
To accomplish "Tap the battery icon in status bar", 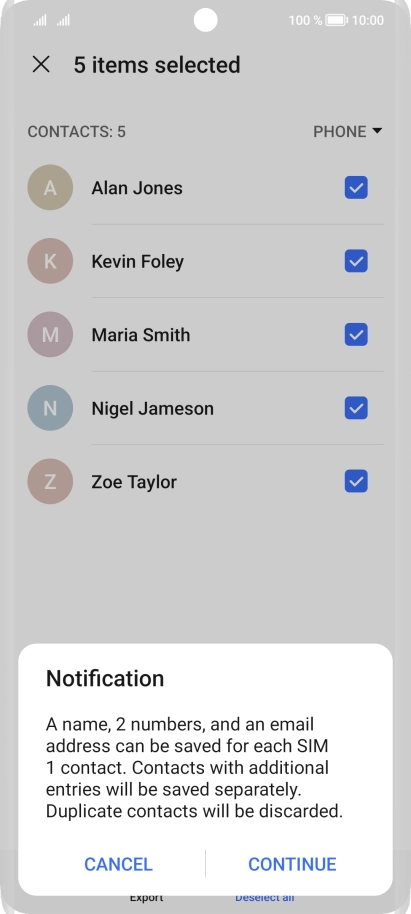I will coord(336,20).
